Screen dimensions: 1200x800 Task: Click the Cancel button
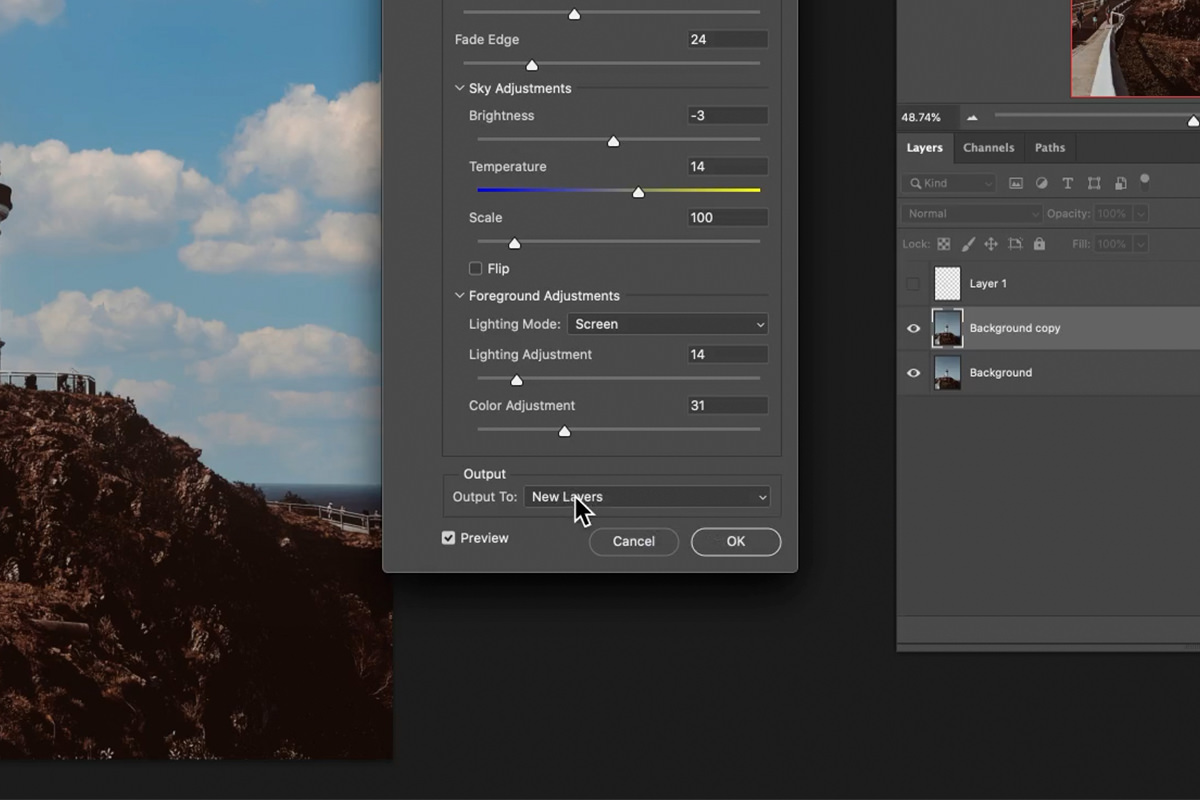click(x=633, y=541)
